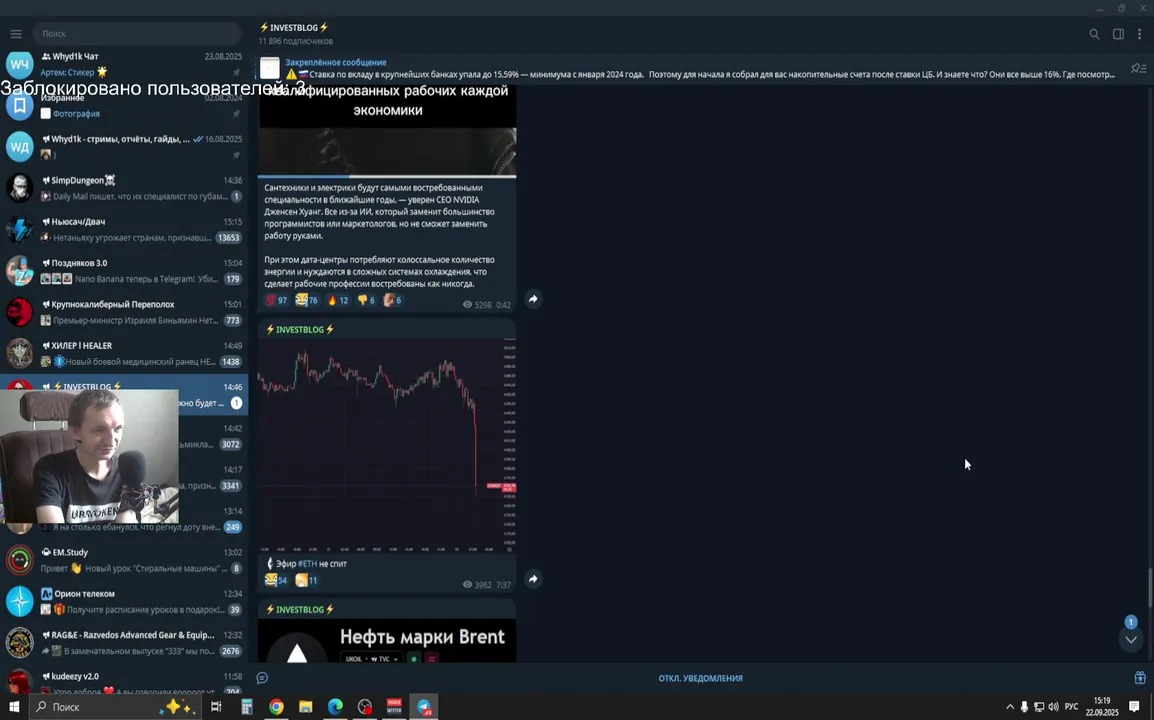1154x720 pixels.
Task: Open the Поздняков 3.0 channel
Action: 124,270
